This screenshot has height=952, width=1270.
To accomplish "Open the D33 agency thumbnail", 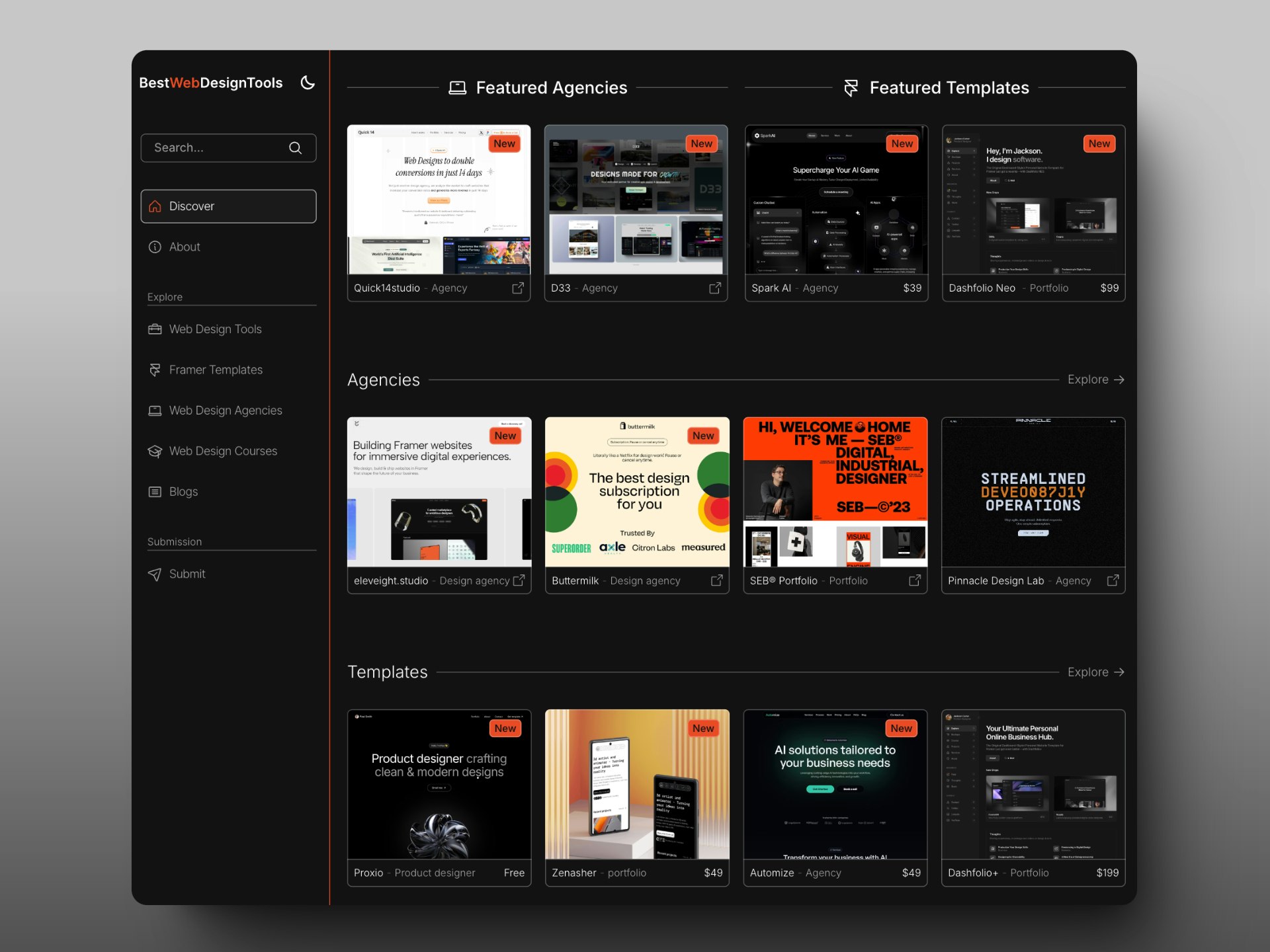I will pos(636,200).
